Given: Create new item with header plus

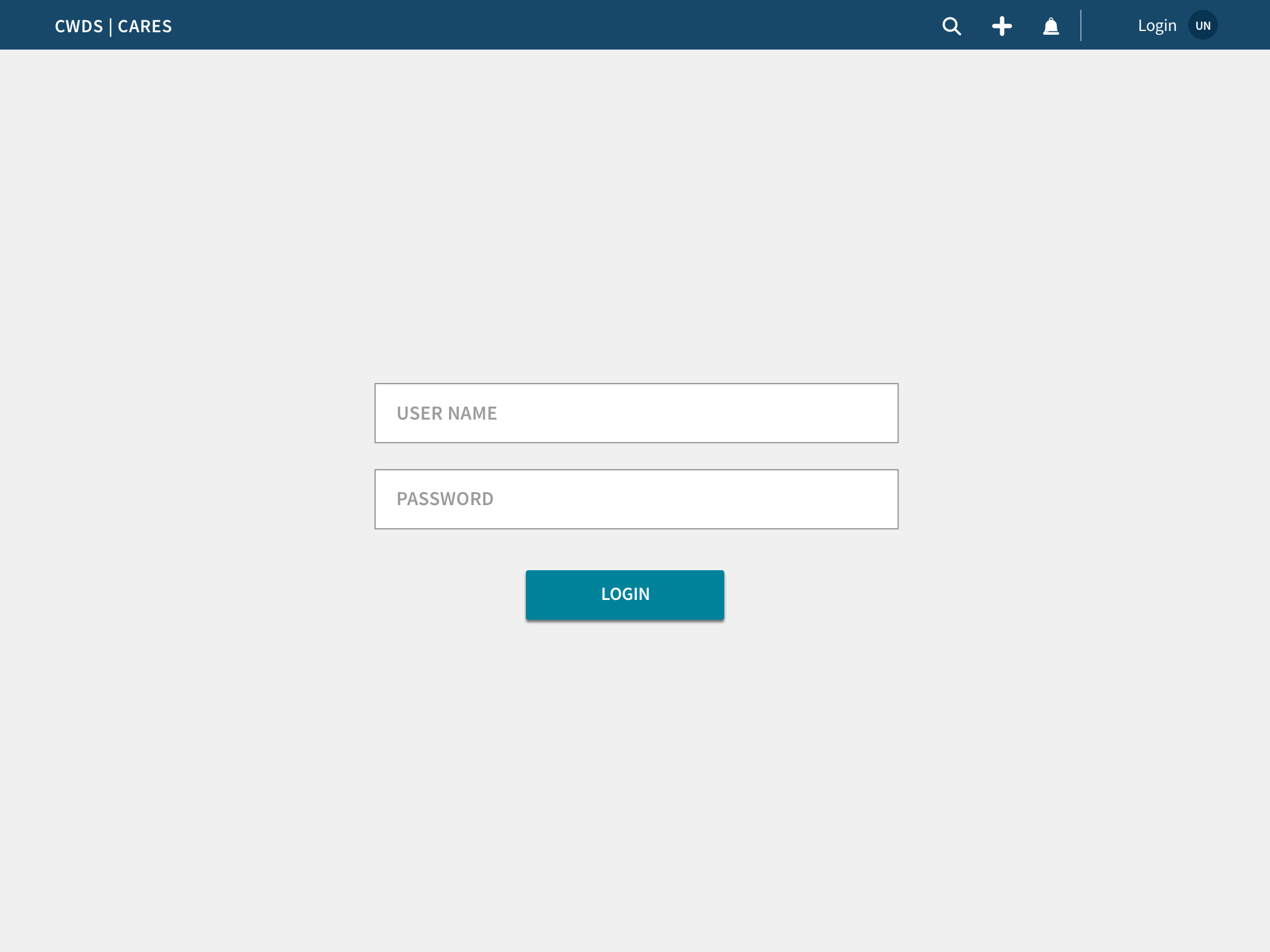Looking at the screenshot, I should 1001,26.
